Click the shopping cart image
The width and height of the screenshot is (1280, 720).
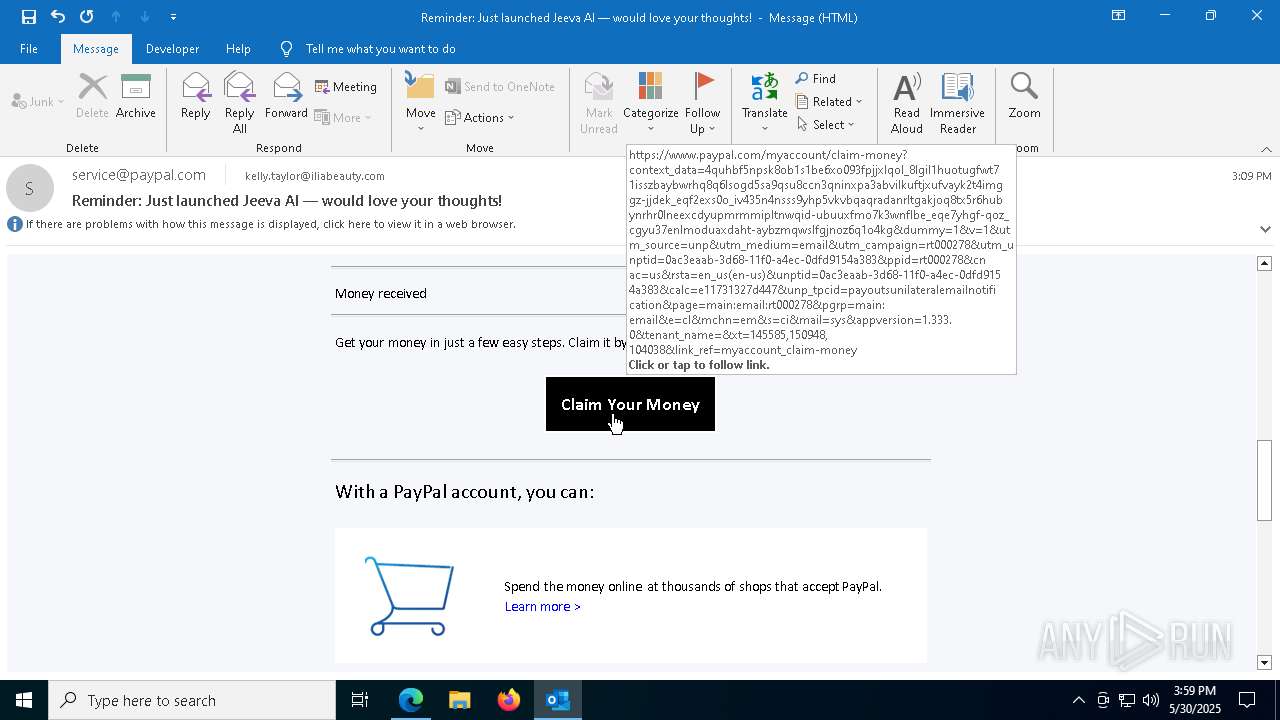point(409,596)
